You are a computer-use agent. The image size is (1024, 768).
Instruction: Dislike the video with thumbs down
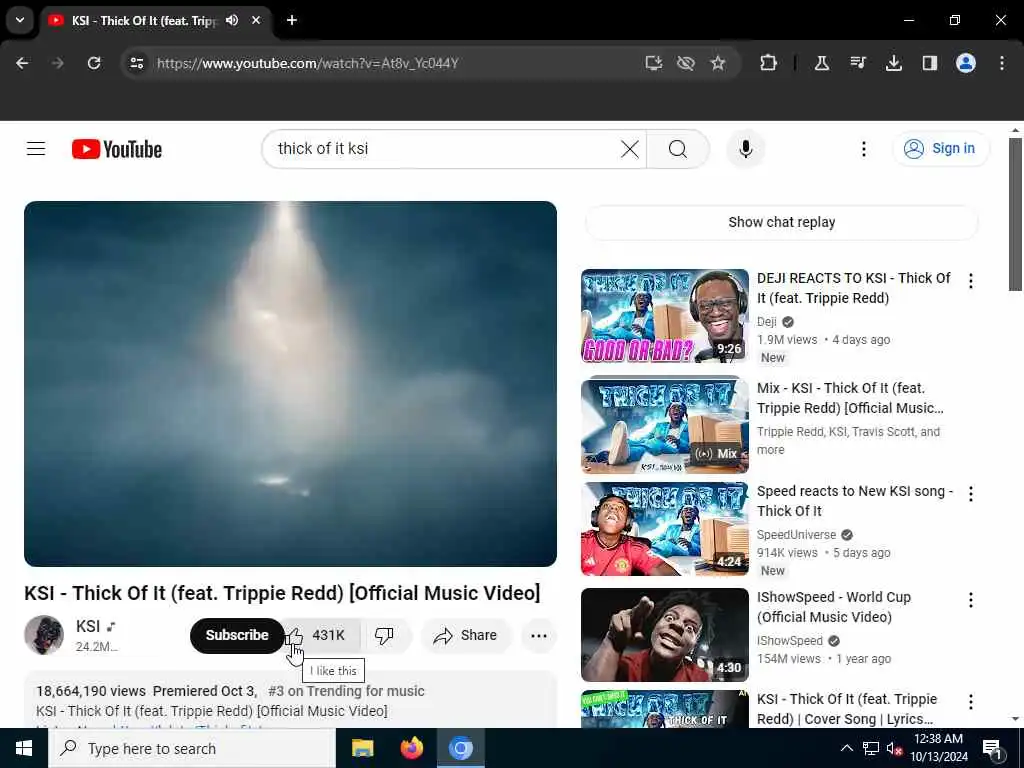click(x=385, y=635)
